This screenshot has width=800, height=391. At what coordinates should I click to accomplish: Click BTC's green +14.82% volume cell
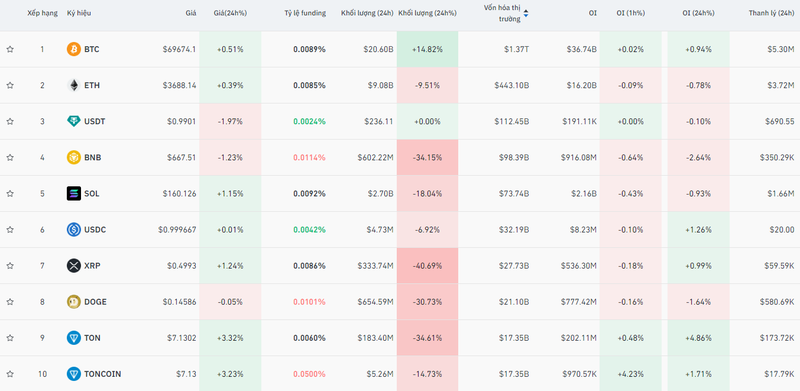[428, 50]
